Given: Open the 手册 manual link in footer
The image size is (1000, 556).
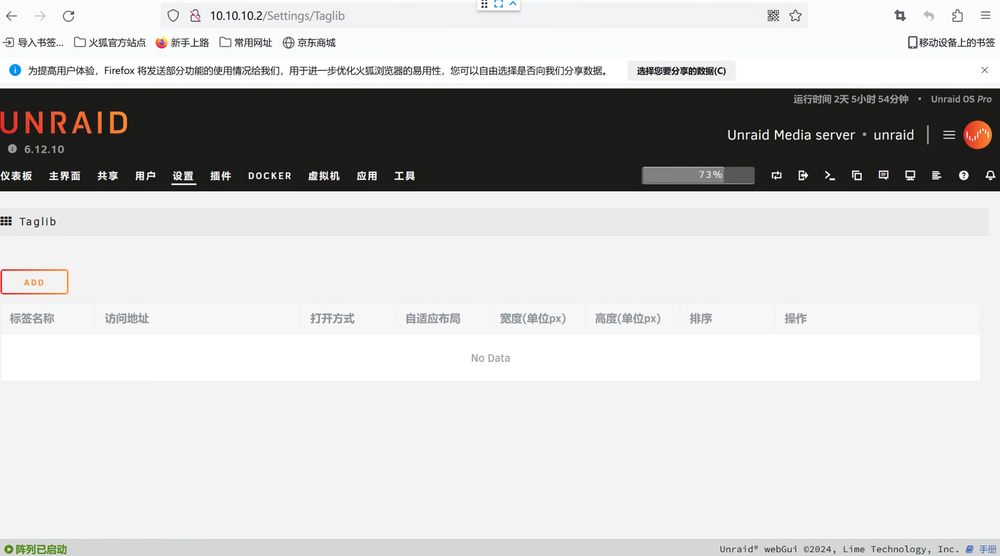Looking at the screenshot, I should 982,549.
